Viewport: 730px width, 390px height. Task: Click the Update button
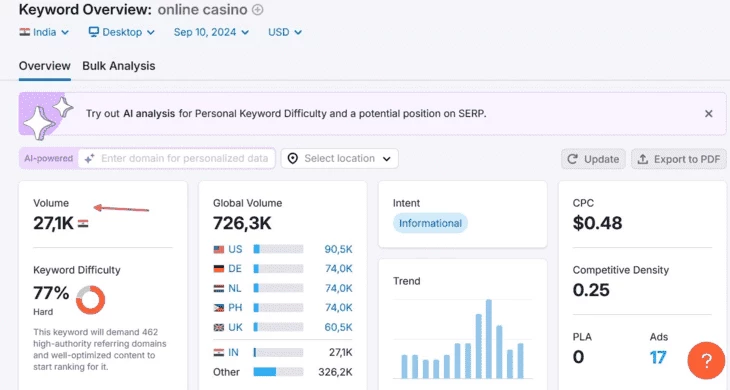click(593, 159)
